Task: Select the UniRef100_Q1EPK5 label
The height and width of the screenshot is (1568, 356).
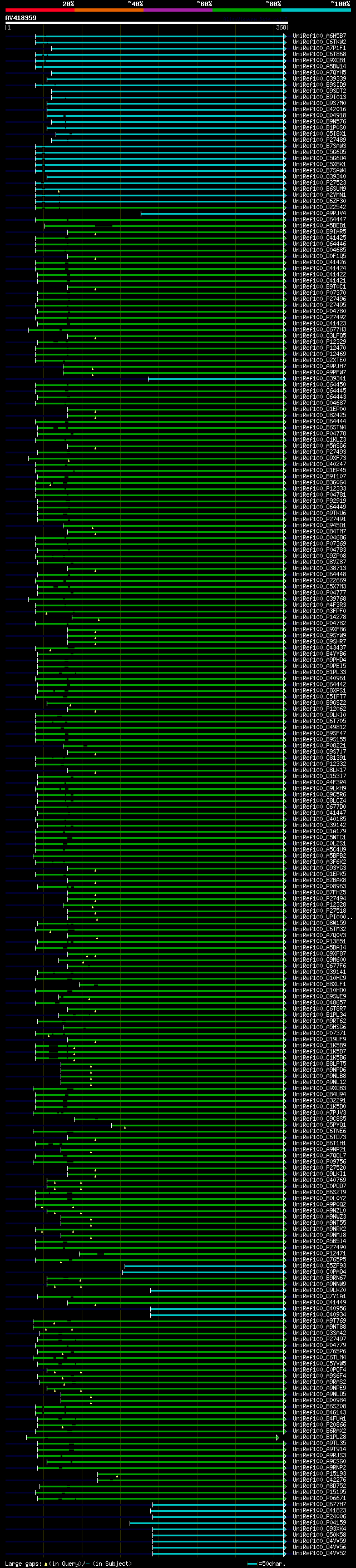Action: coord(319,873)
